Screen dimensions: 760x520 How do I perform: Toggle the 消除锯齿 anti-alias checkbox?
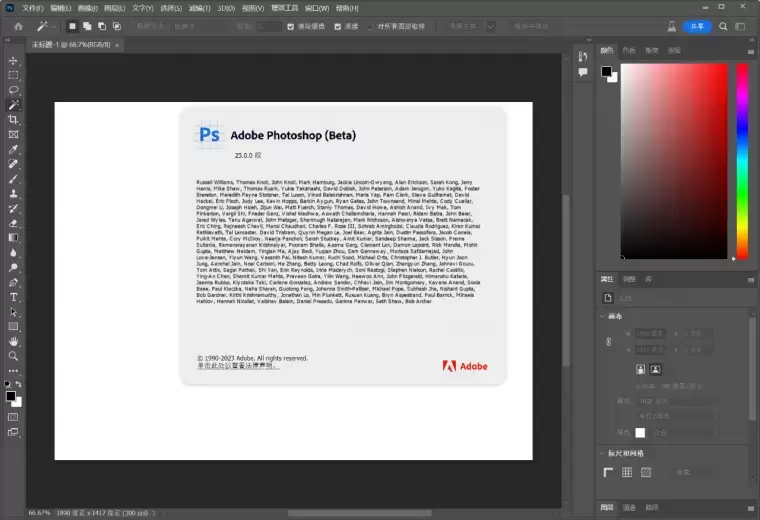coord(290,27)
